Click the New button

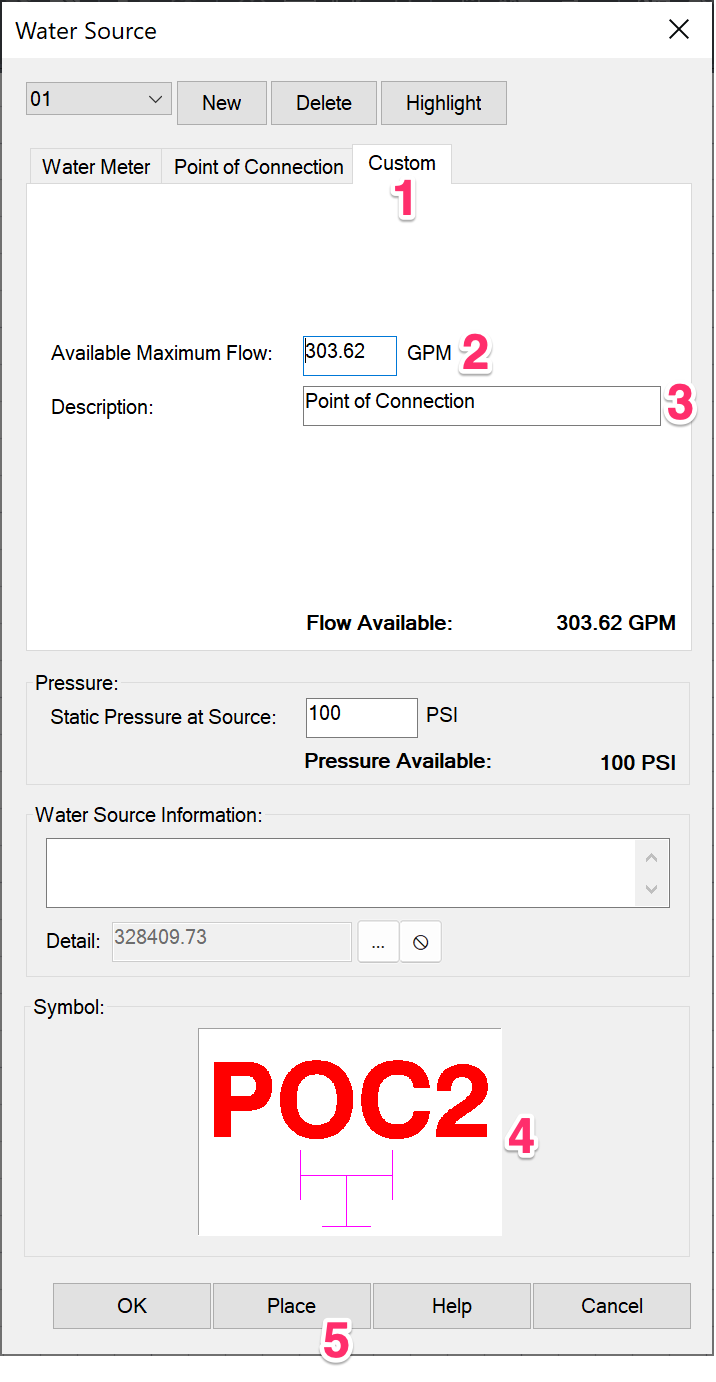222,103
